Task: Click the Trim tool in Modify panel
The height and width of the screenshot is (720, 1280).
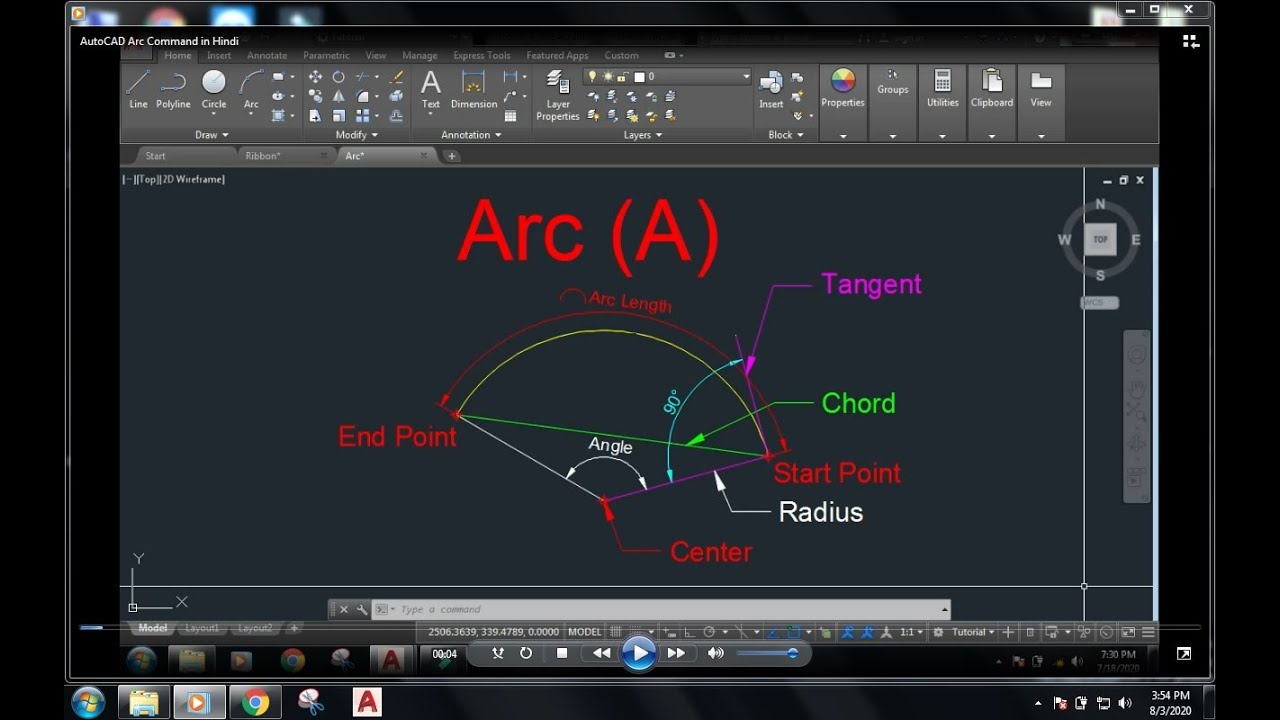Action: point(362,77)
